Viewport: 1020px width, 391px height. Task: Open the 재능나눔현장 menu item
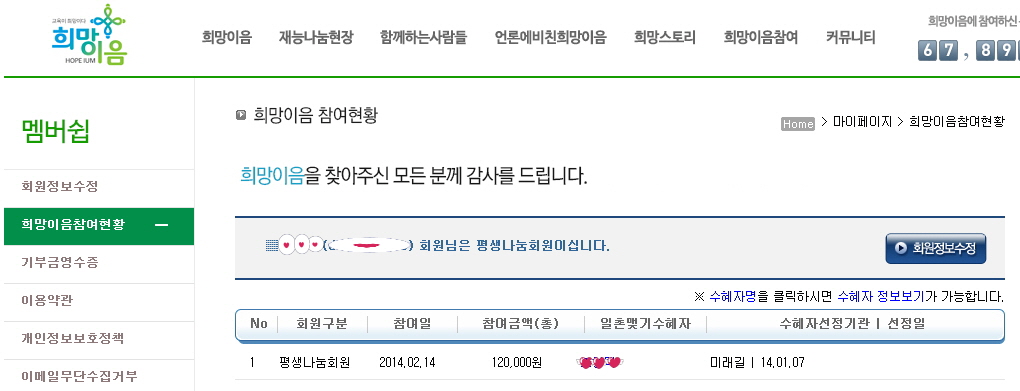[315, 37]
